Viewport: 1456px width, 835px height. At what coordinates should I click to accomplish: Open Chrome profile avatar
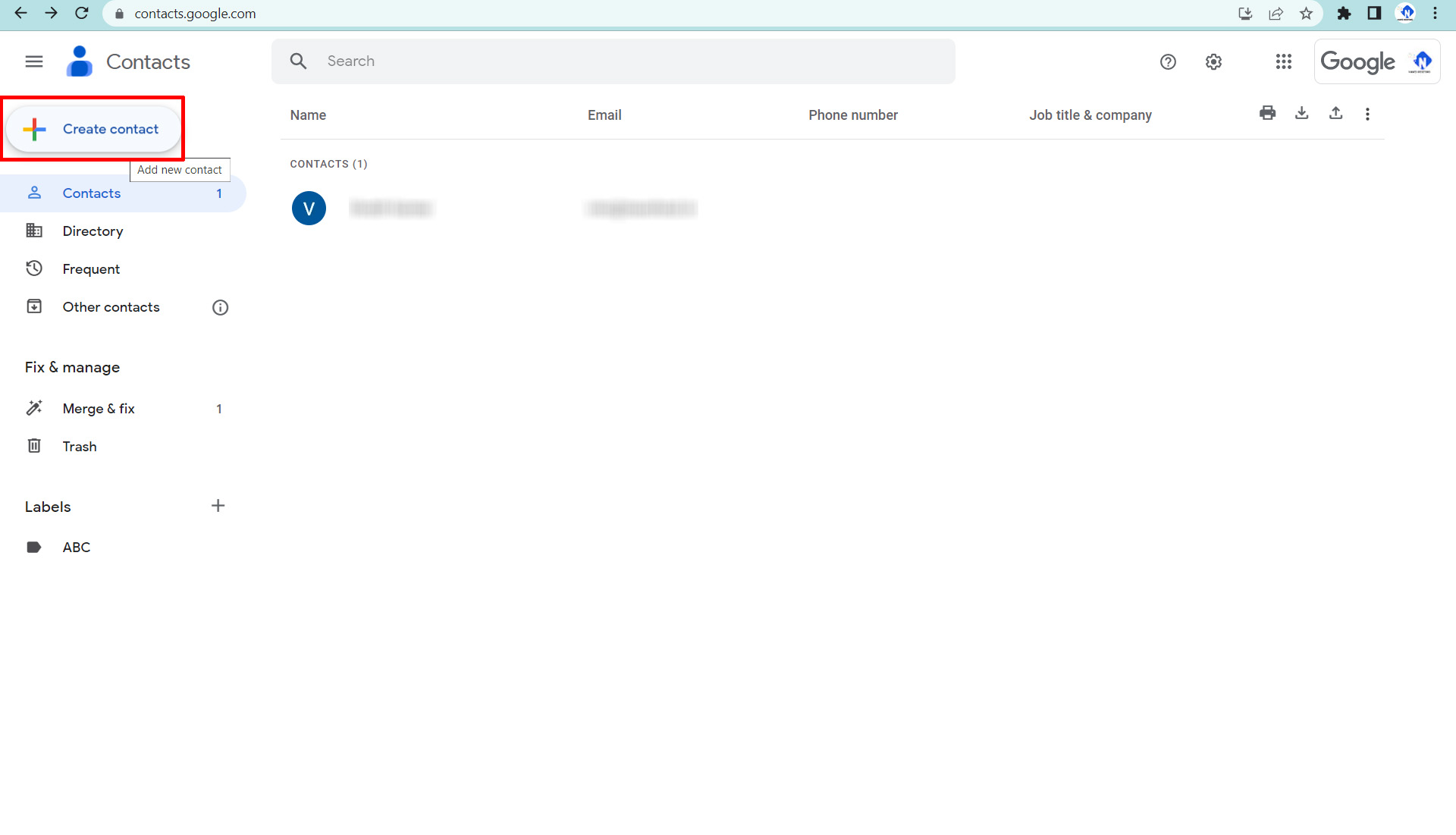(1406, 14)
